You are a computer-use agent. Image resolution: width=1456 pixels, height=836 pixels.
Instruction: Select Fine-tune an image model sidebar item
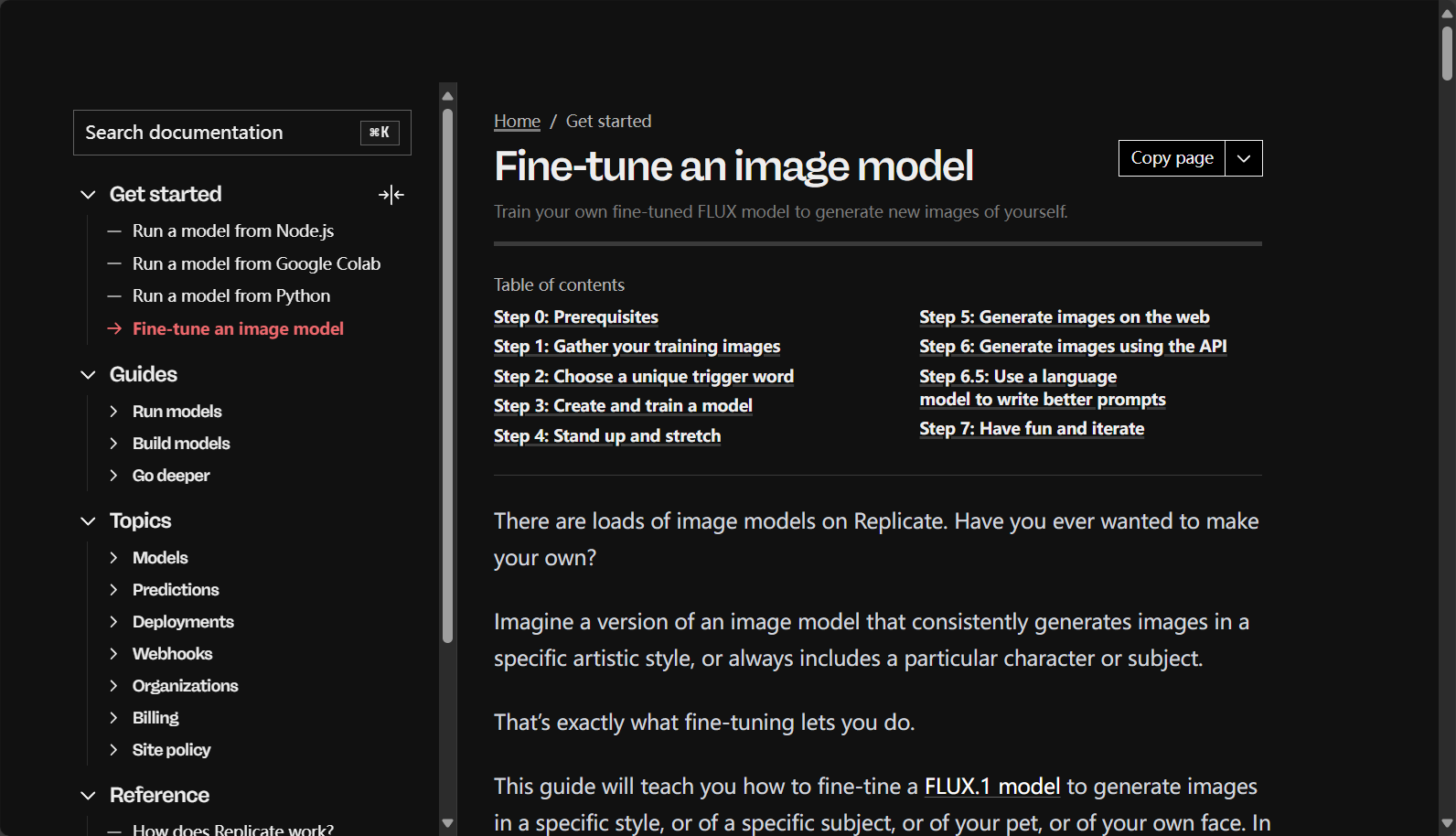coord(238,329)
